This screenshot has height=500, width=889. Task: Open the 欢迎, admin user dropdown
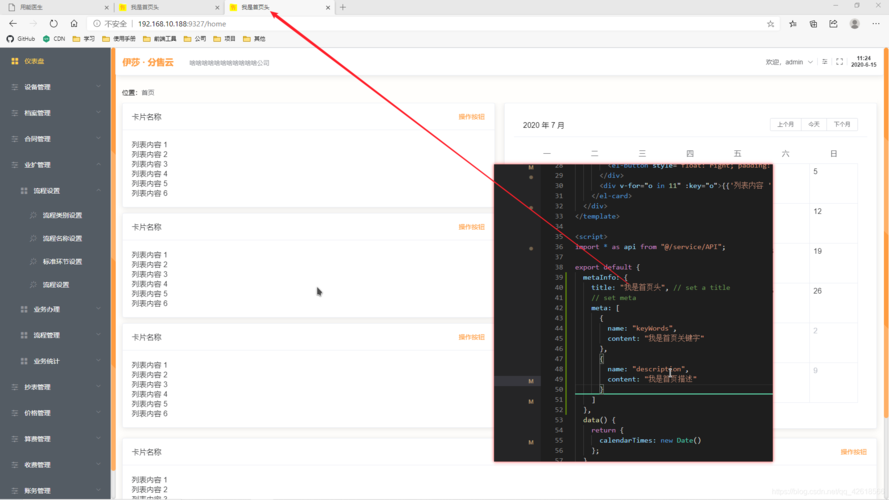(789, 62)
